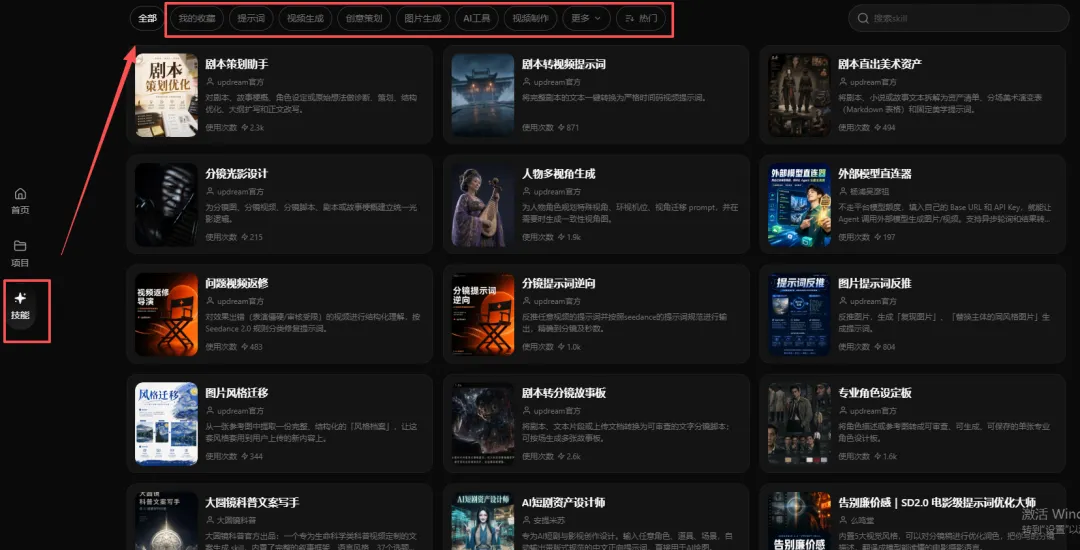Viewport: 1080px width, 550px height.
Task: Click the magnifier icon in the search box
Action: coord(863,19)
